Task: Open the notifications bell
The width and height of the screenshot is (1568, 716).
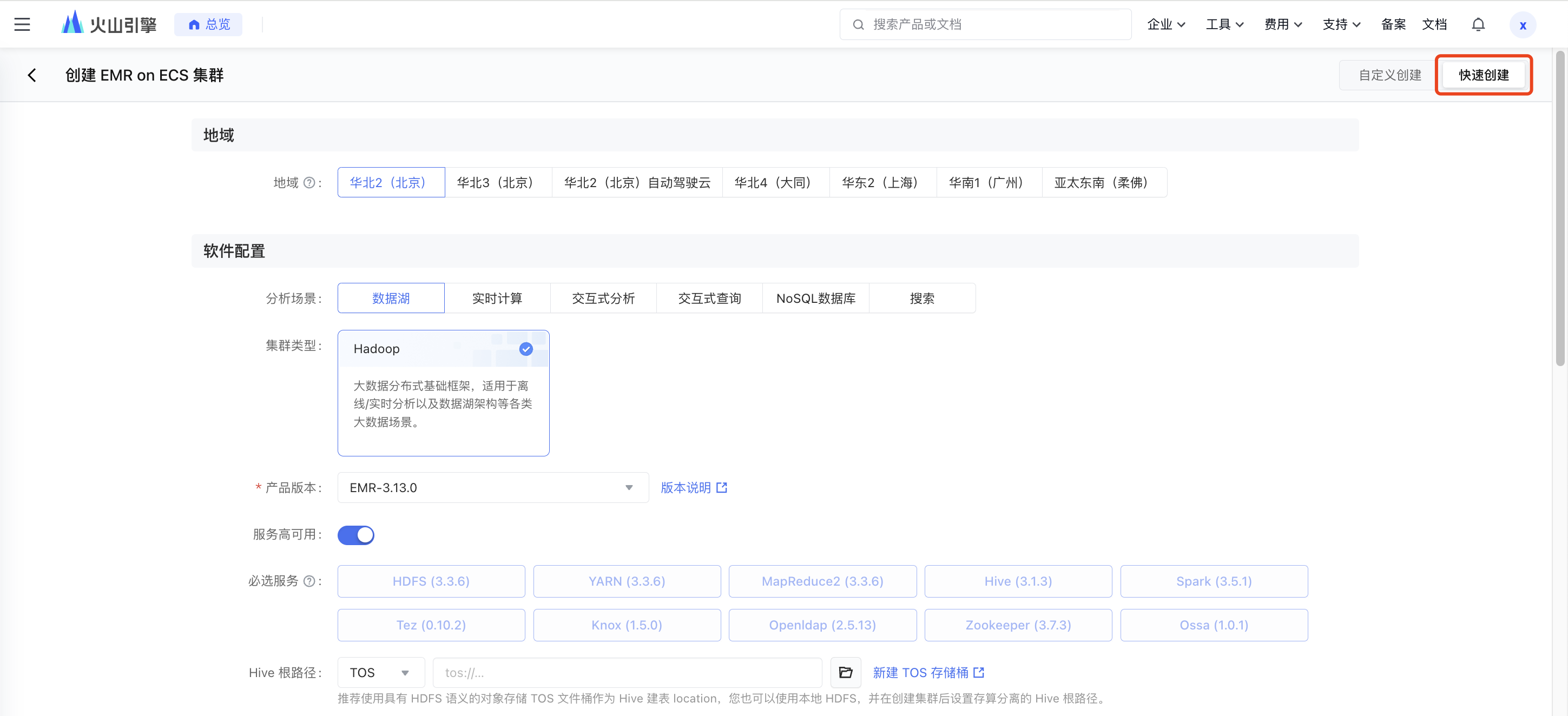Action: tap(1478, 24)
